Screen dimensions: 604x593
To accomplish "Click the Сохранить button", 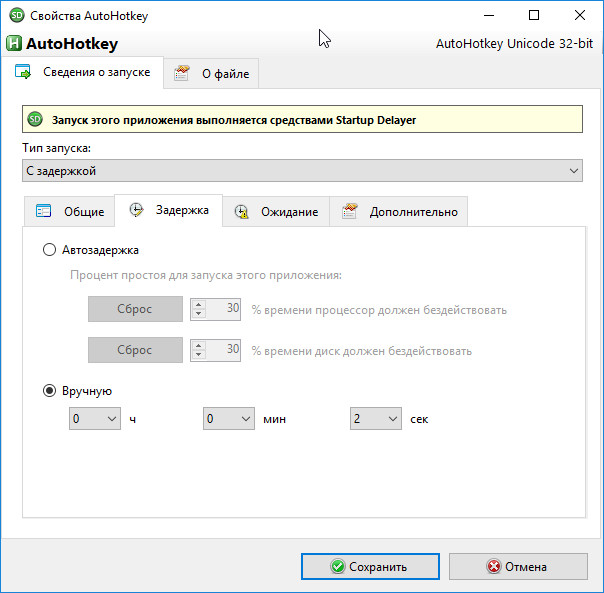I will click(370, 566).
